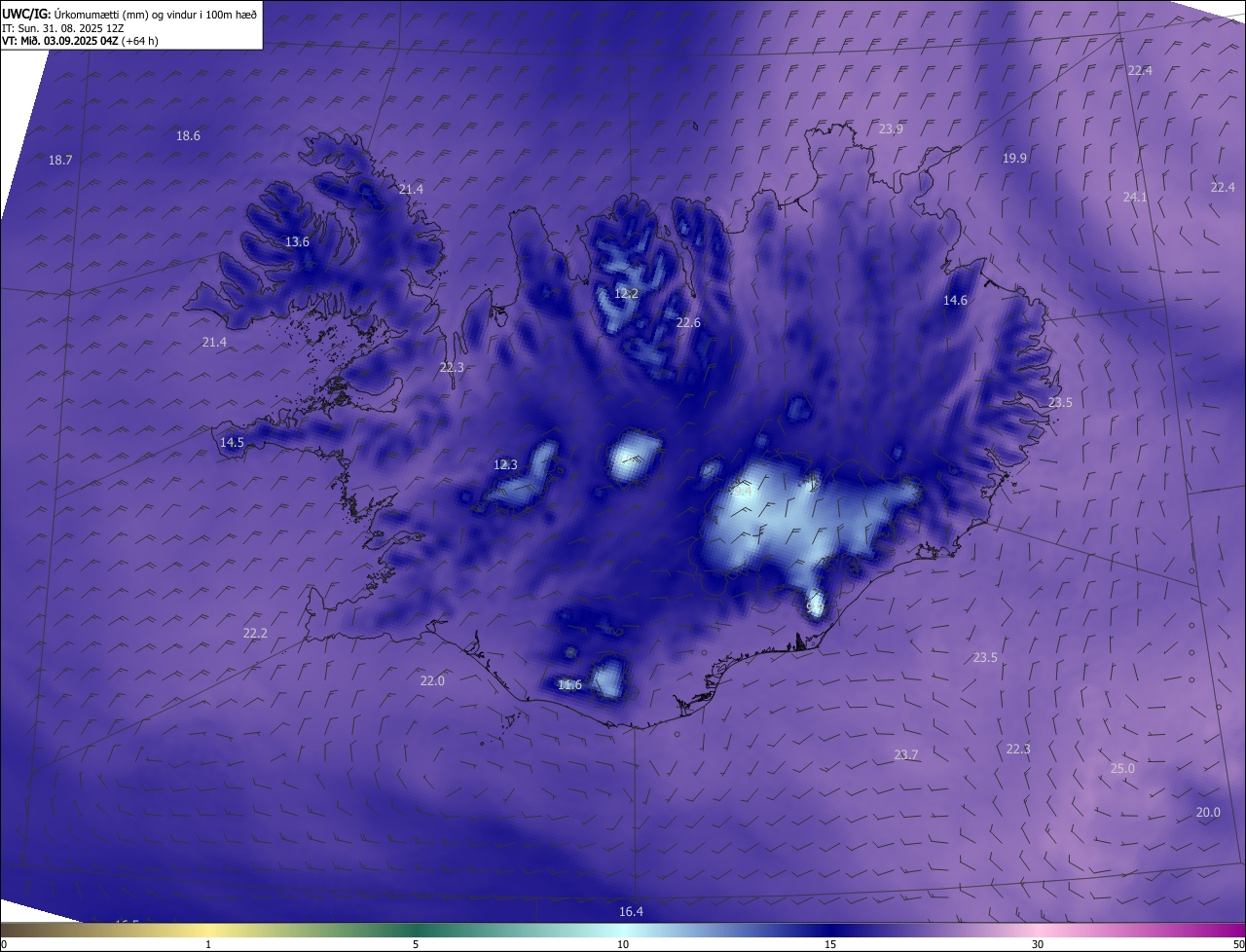The height and width of the screenshot is (952, 1246).
Task: Click the map value "16.4"
Action: coord(631,912)
